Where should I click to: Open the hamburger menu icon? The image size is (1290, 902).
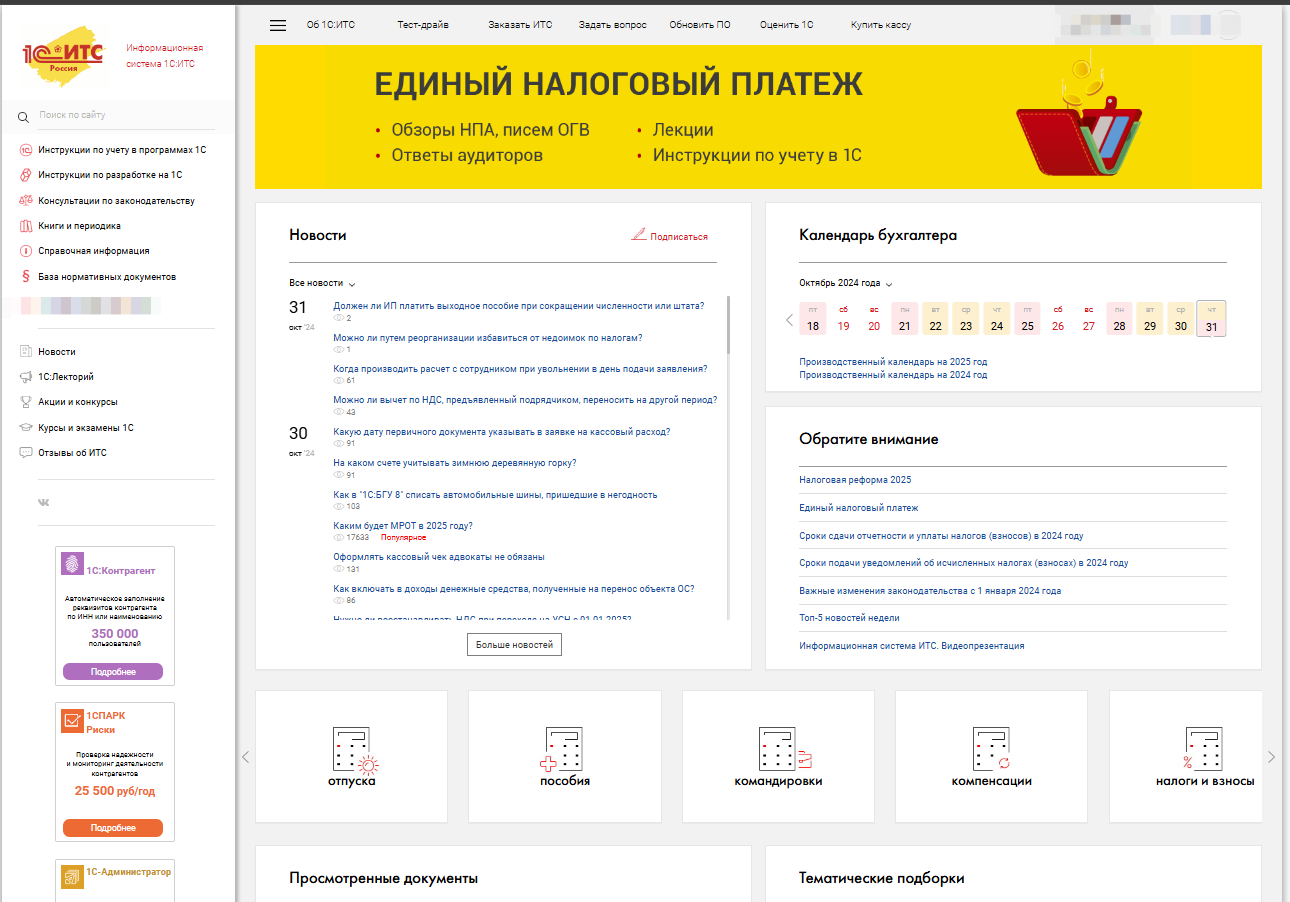point(278,25)
